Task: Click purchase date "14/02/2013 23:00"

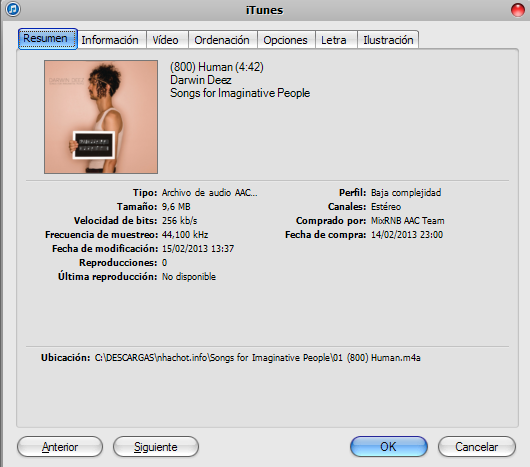Action: 407,235
